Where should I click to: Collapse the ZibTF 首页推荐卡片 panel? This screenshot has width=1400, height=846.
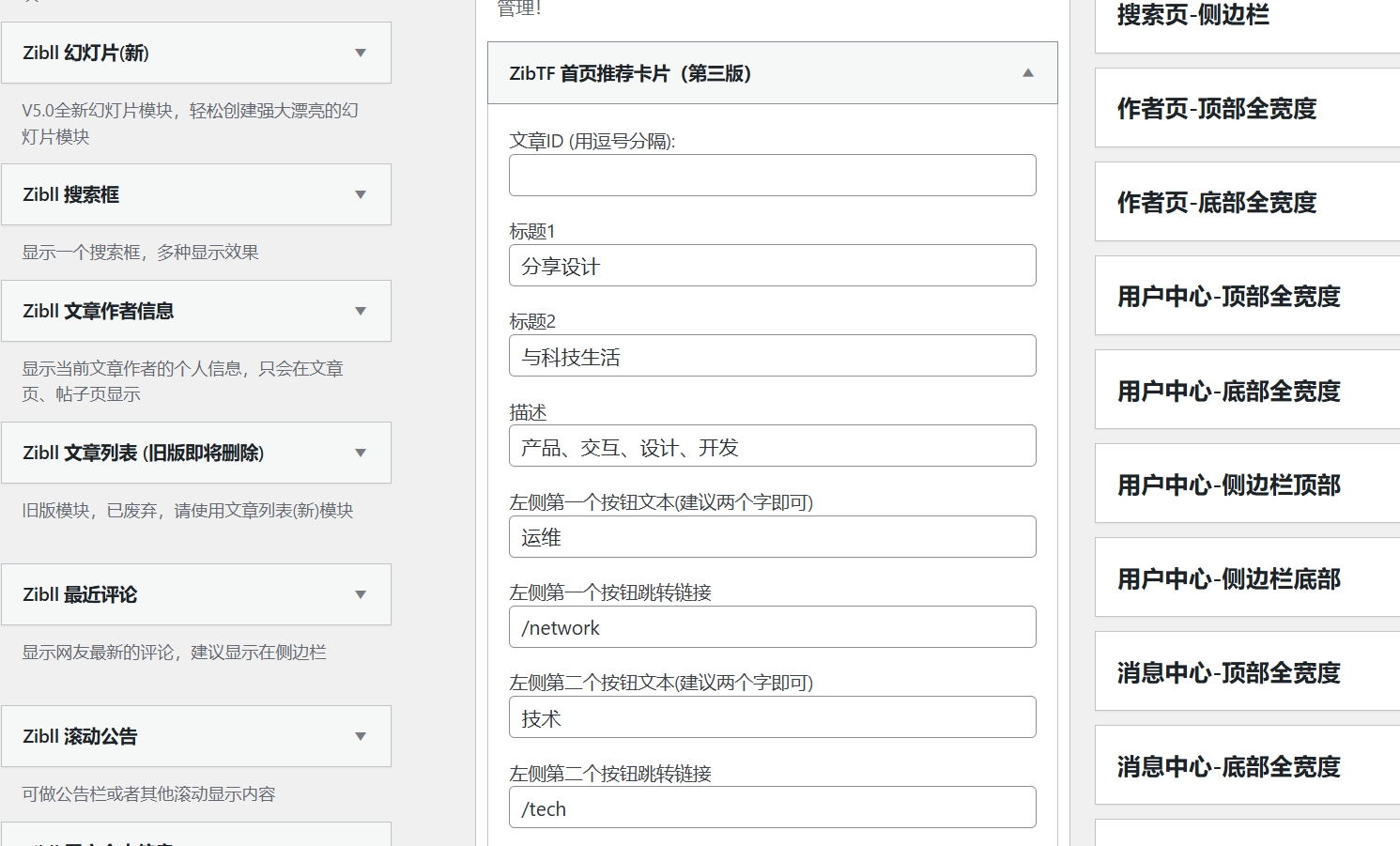[1027, 72]
